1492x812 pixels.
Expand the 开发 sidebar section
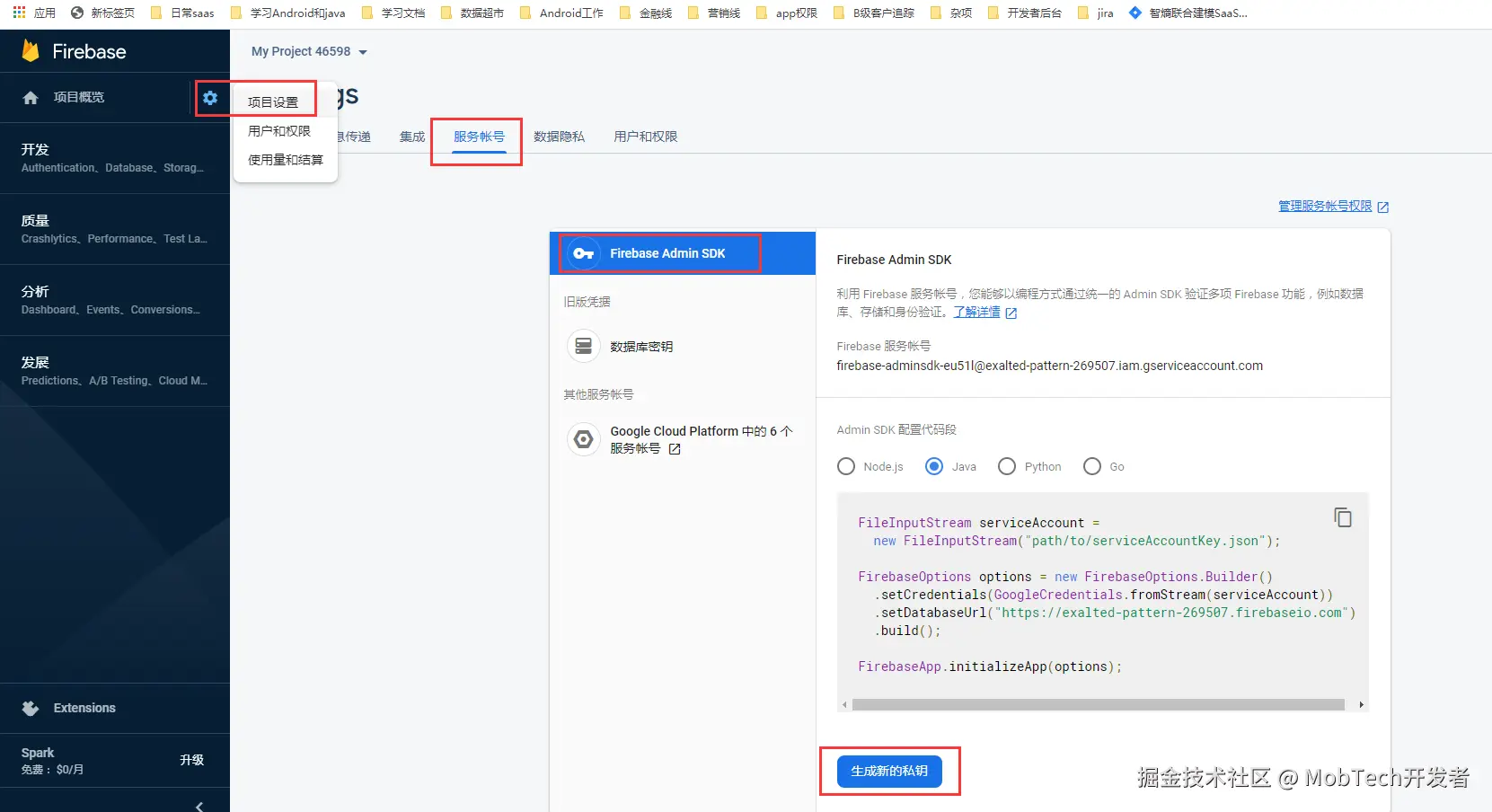point(115,158)
